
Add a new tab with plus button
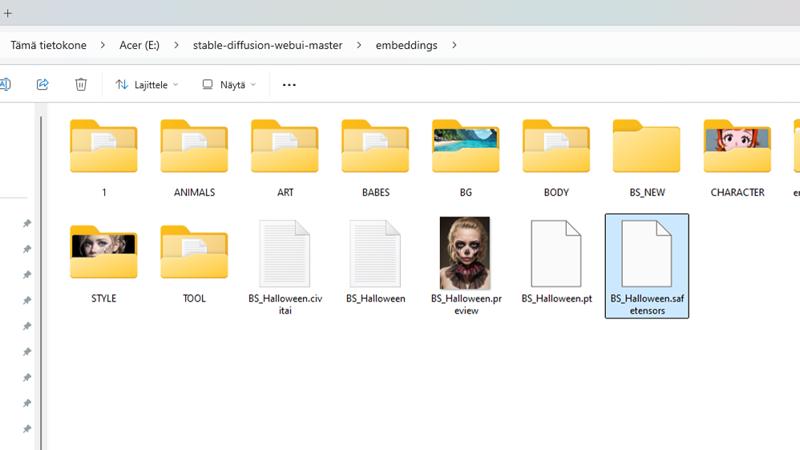click(8, 13)
